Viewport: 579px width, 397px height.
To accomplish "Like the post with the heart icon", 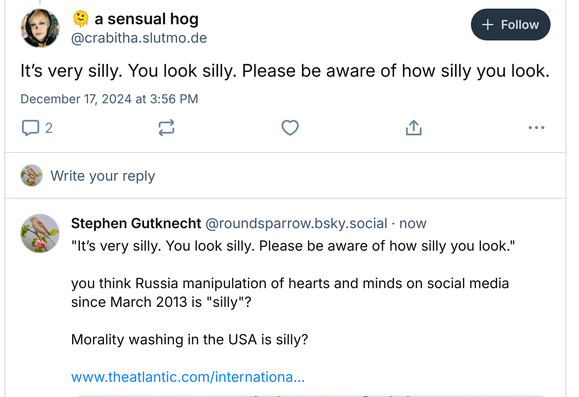I will 290,128.
